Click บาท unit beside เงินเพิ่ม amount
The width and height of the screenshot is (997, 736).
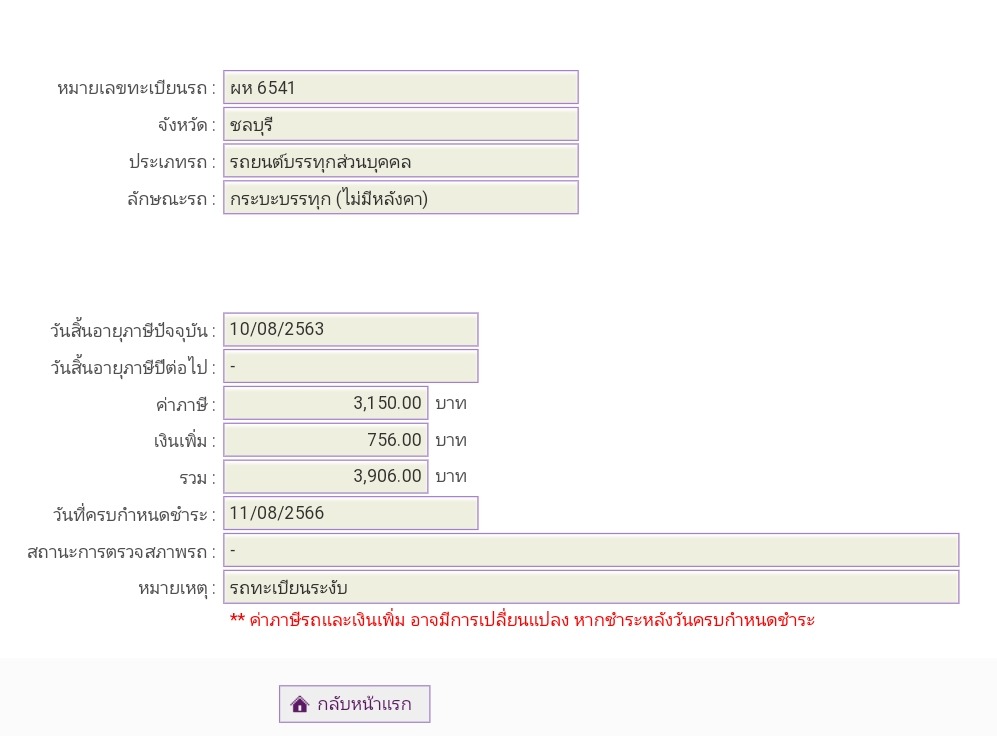point(451,440)
